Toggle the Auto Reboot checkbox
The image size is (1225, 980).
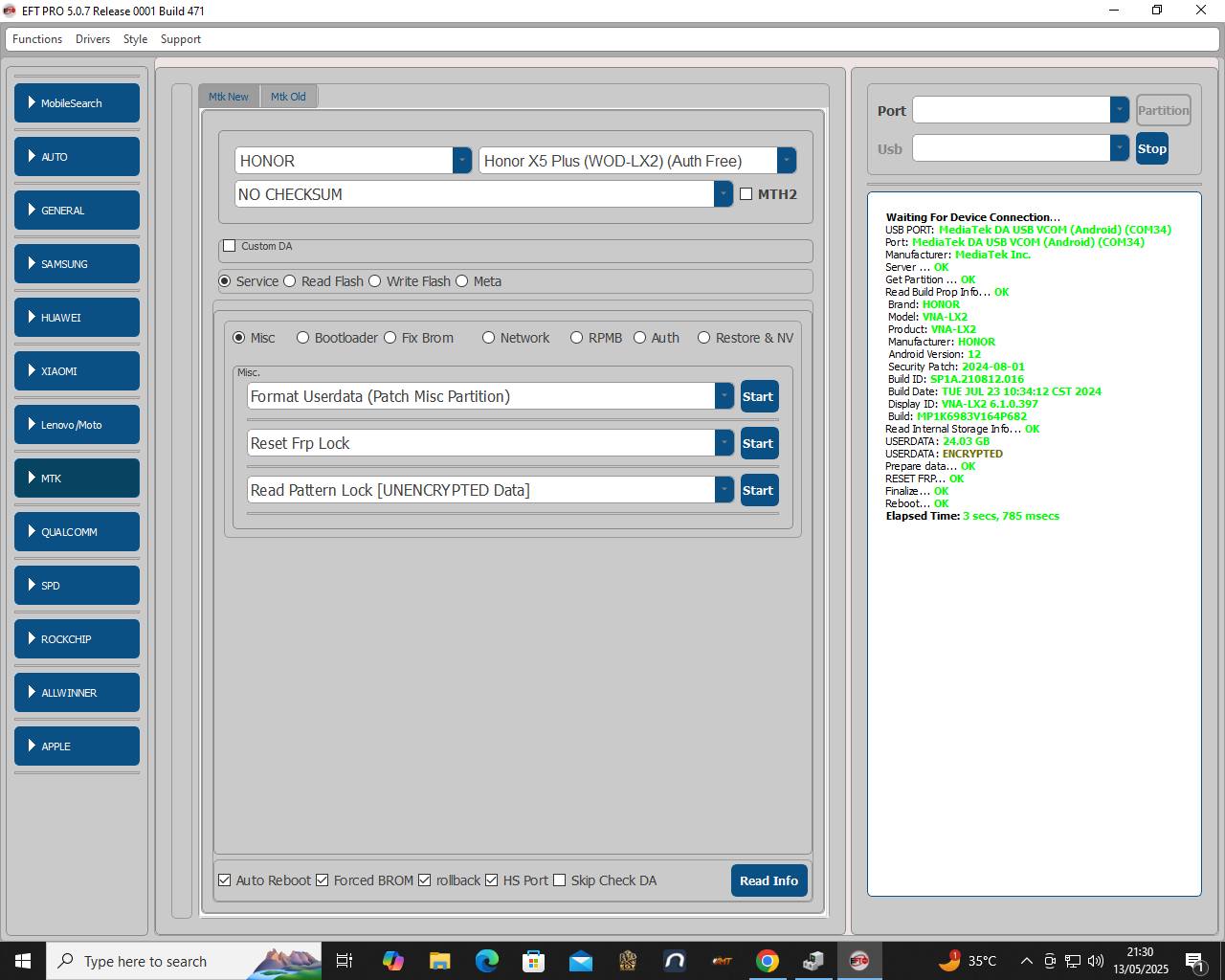pos(225,880)
